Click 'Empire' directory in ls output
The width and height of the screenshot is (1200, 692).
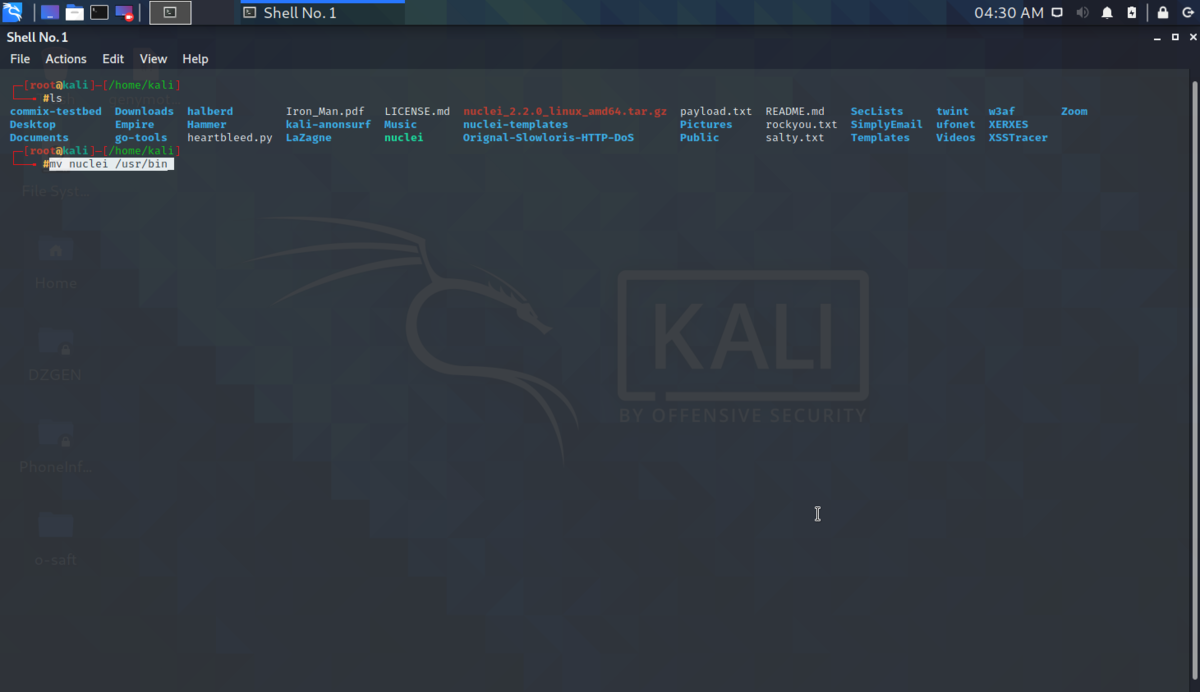[x=135, y=124]
